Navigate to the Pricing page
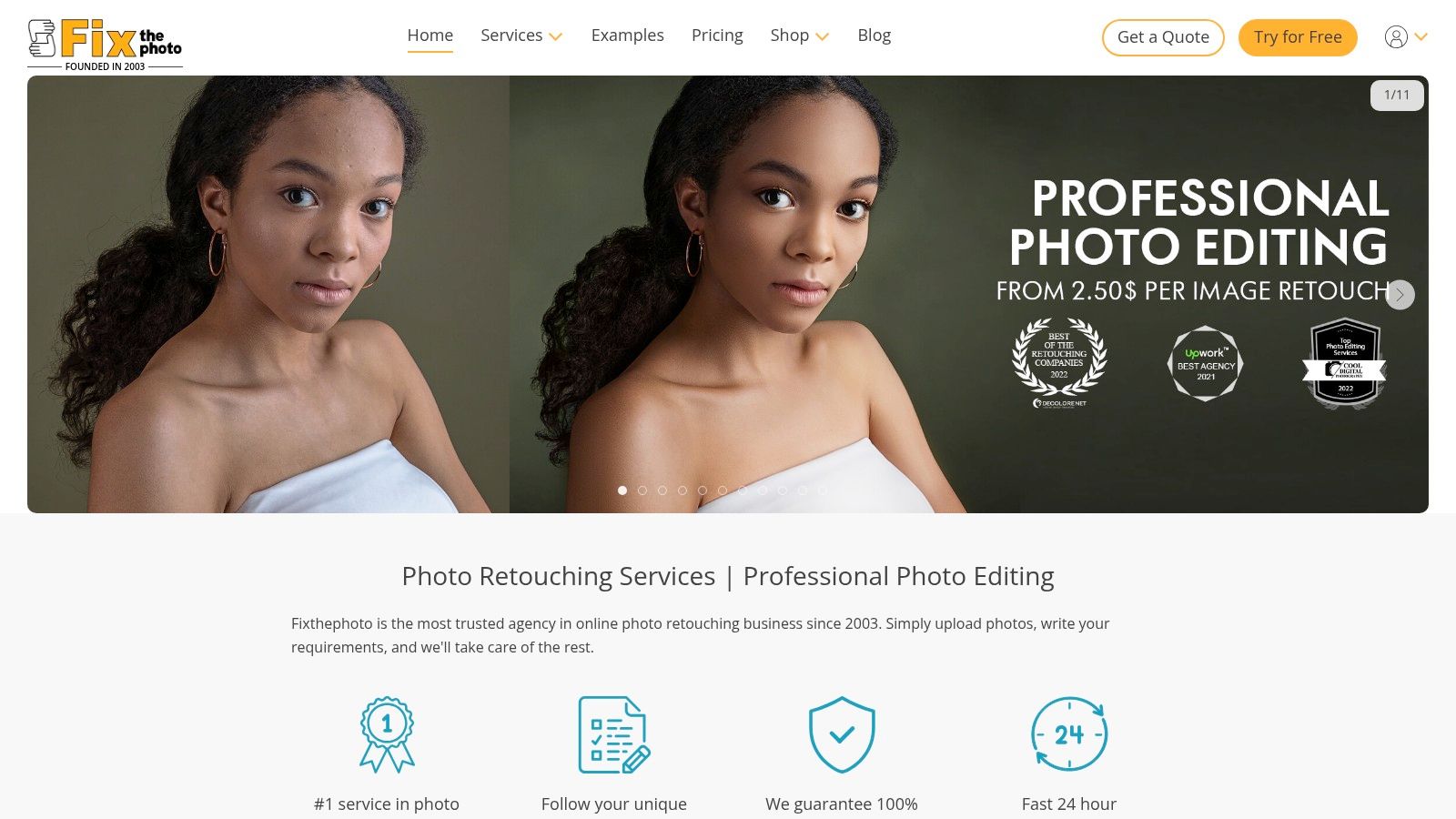1456x819 pixels. click(x=717, y=35)
